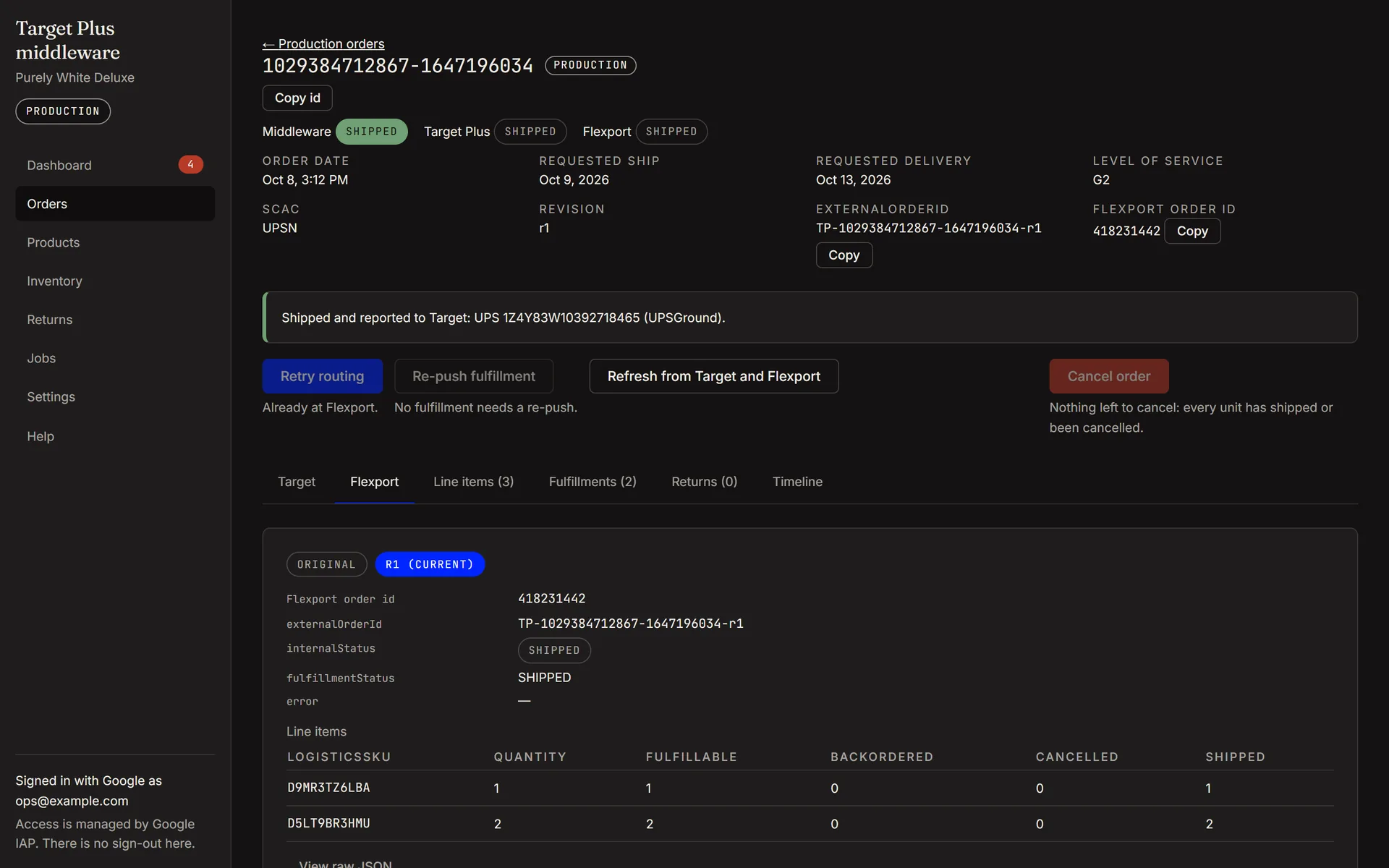Screen dimensions: 1389x868
Task: Select the R1 (CURRENT) revision pill
Action: coord(430,564)
